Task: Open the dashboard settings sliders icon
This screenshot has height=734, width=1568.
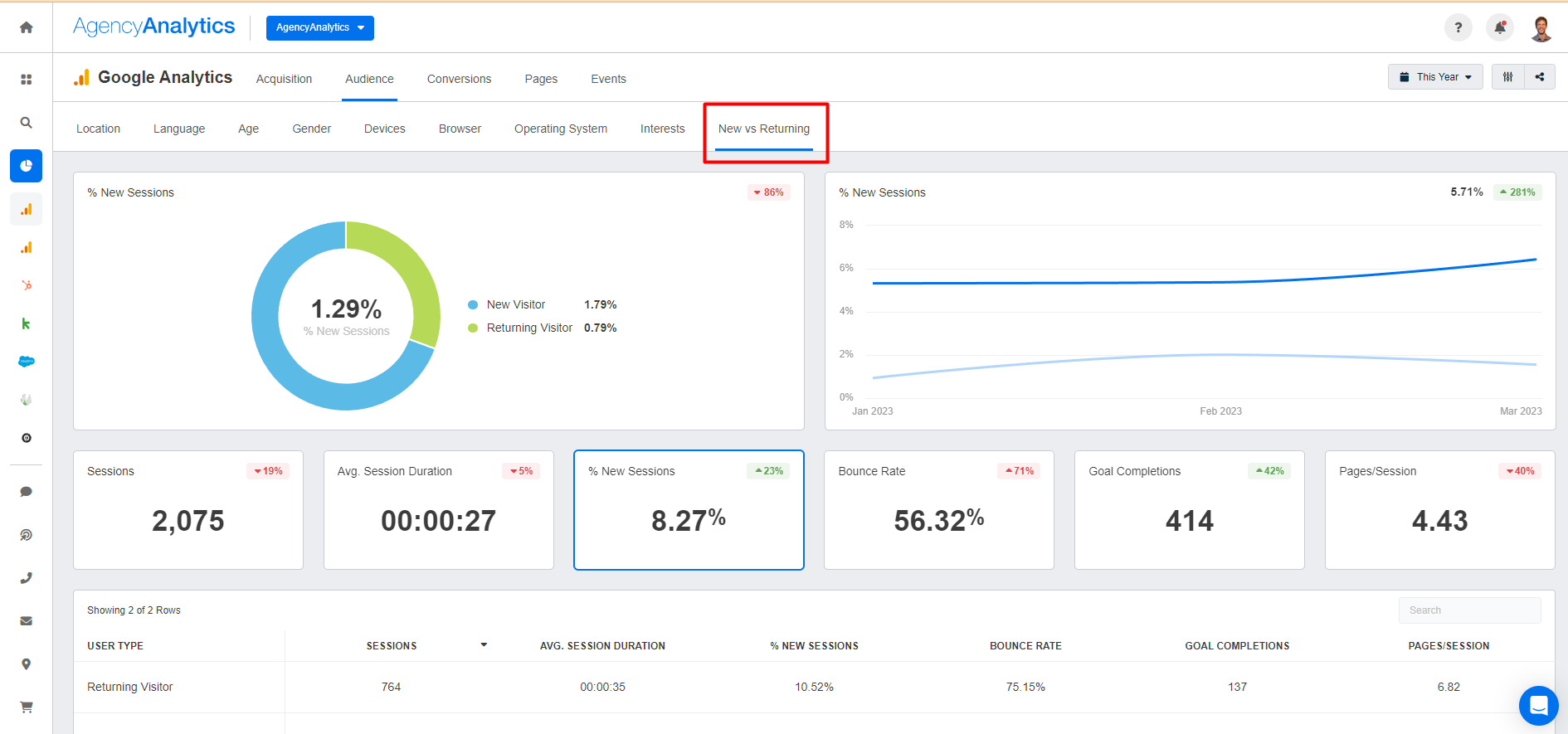Action: point(1508,77)
